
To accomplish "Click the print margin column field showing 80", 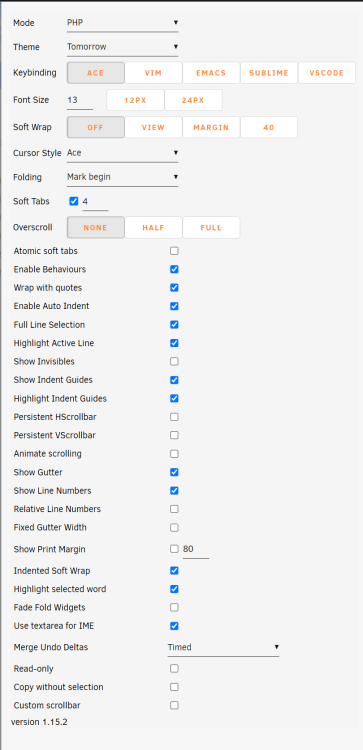I will click(196, 549).
